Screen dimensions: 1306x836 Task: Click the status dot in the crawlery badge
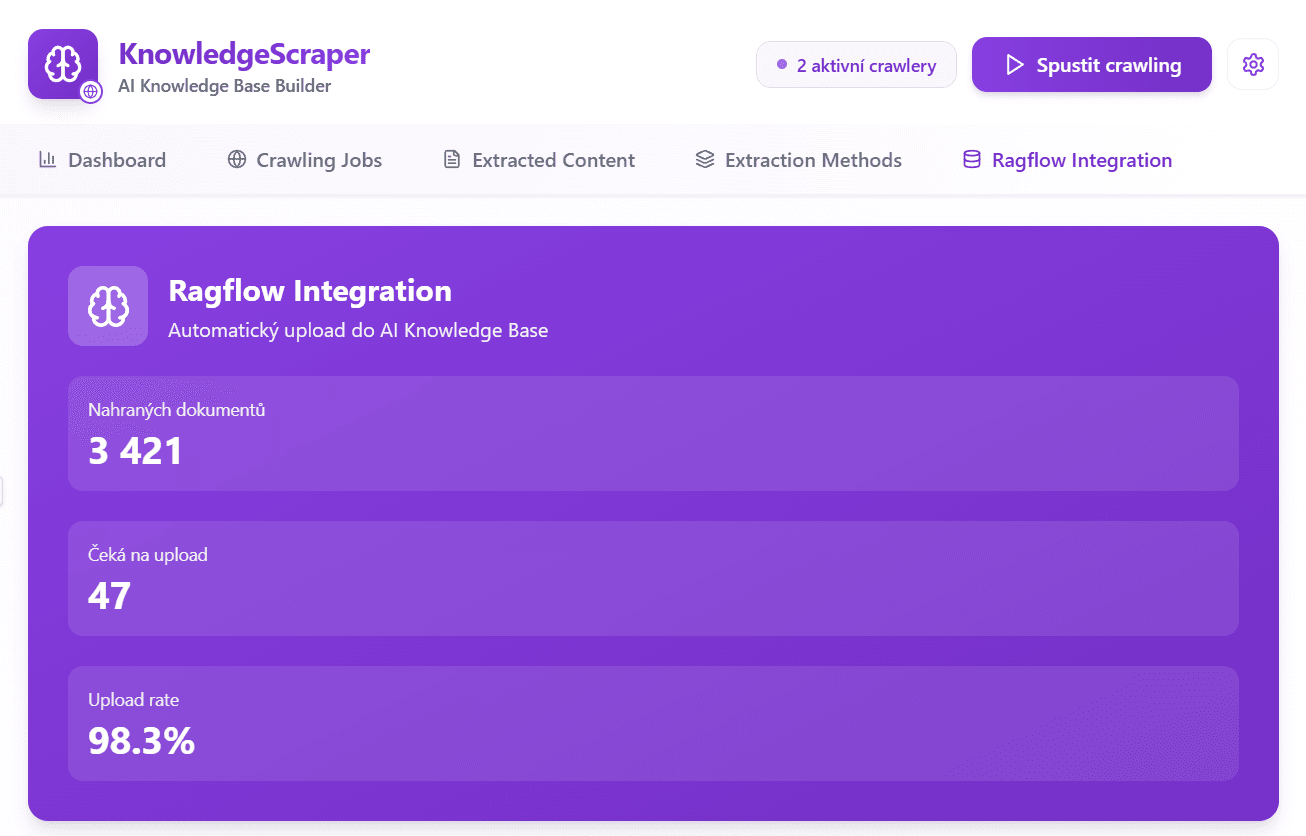point(781,64)
